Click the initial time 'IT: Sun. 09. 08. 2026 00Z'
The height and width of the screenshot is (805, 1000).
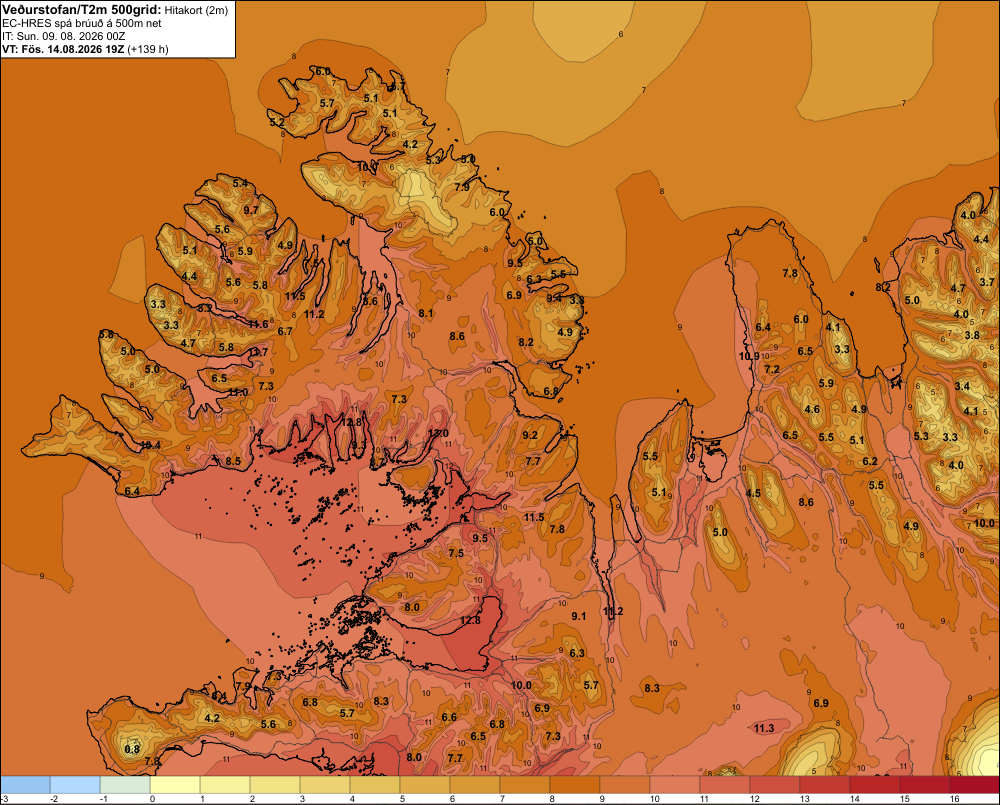64,36
